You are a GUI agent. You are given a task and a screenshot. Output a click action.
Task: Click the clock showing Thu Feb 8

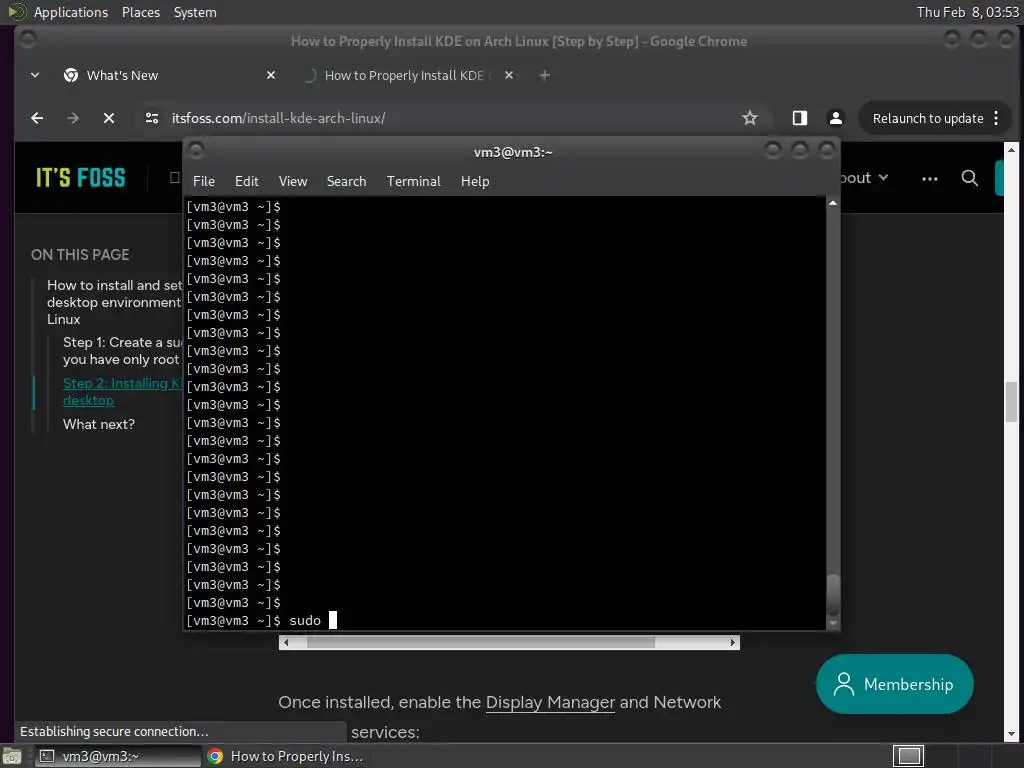coord(967,12)
